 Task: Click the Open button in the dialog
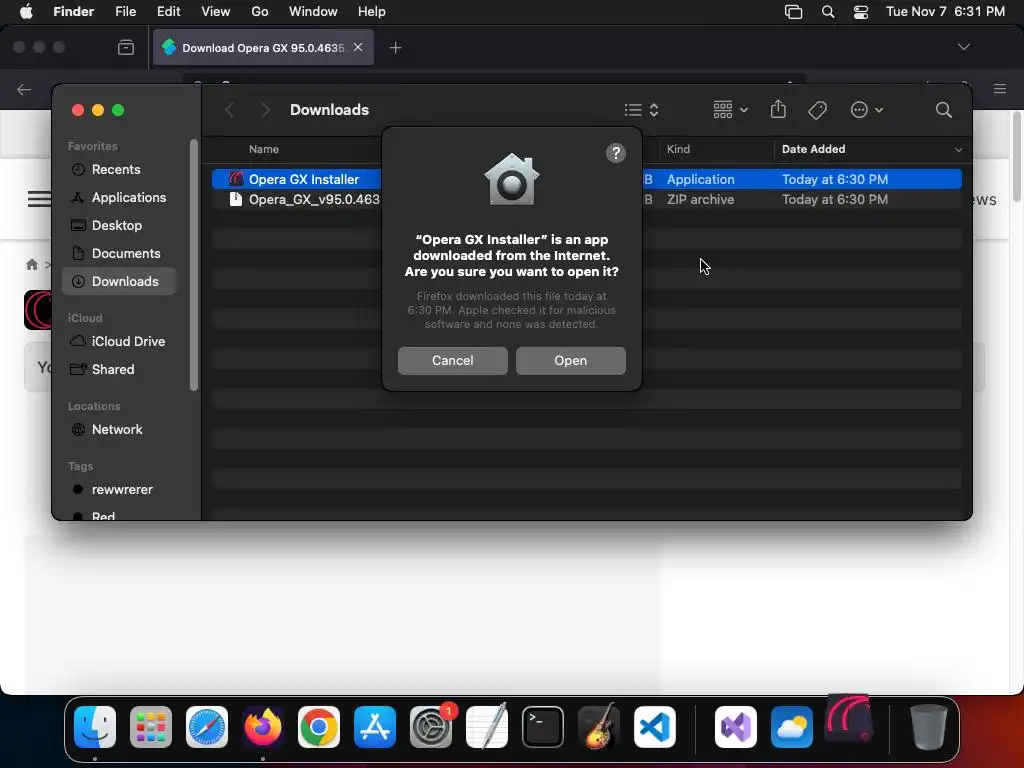pyautogui.click(x=570, y=360)
